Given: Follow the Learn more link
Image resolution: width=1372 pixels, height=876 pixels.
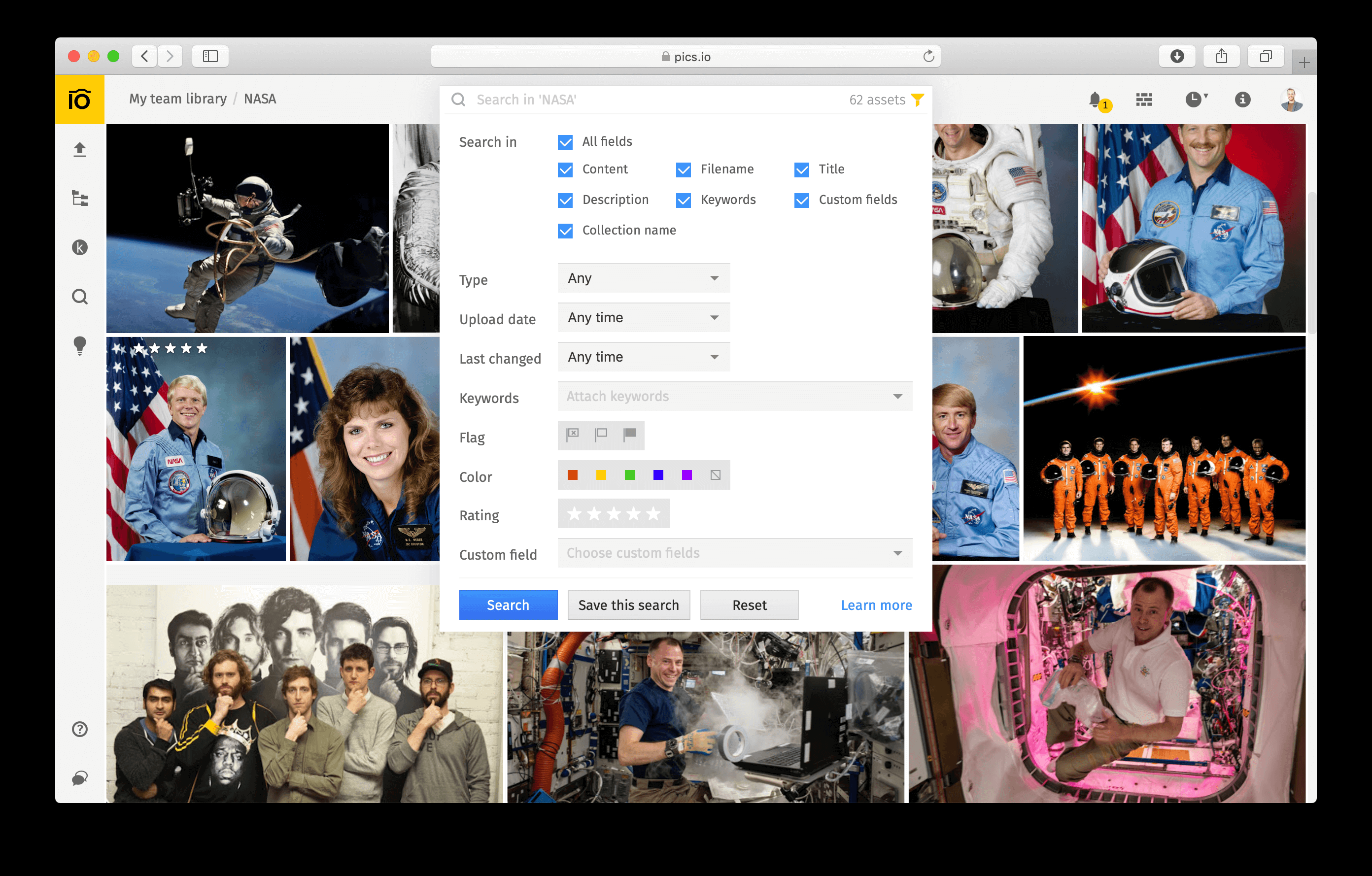Looking at the screenshot, I should point(876,605).
